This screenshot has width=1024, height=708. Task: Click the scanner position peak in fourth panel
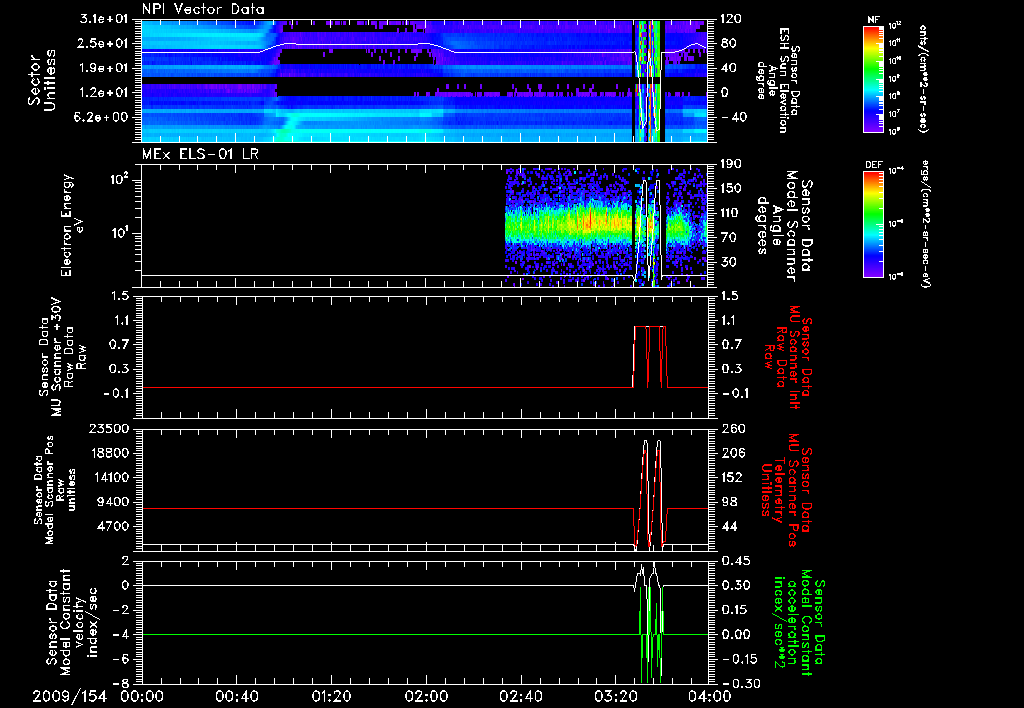[646, 442]
